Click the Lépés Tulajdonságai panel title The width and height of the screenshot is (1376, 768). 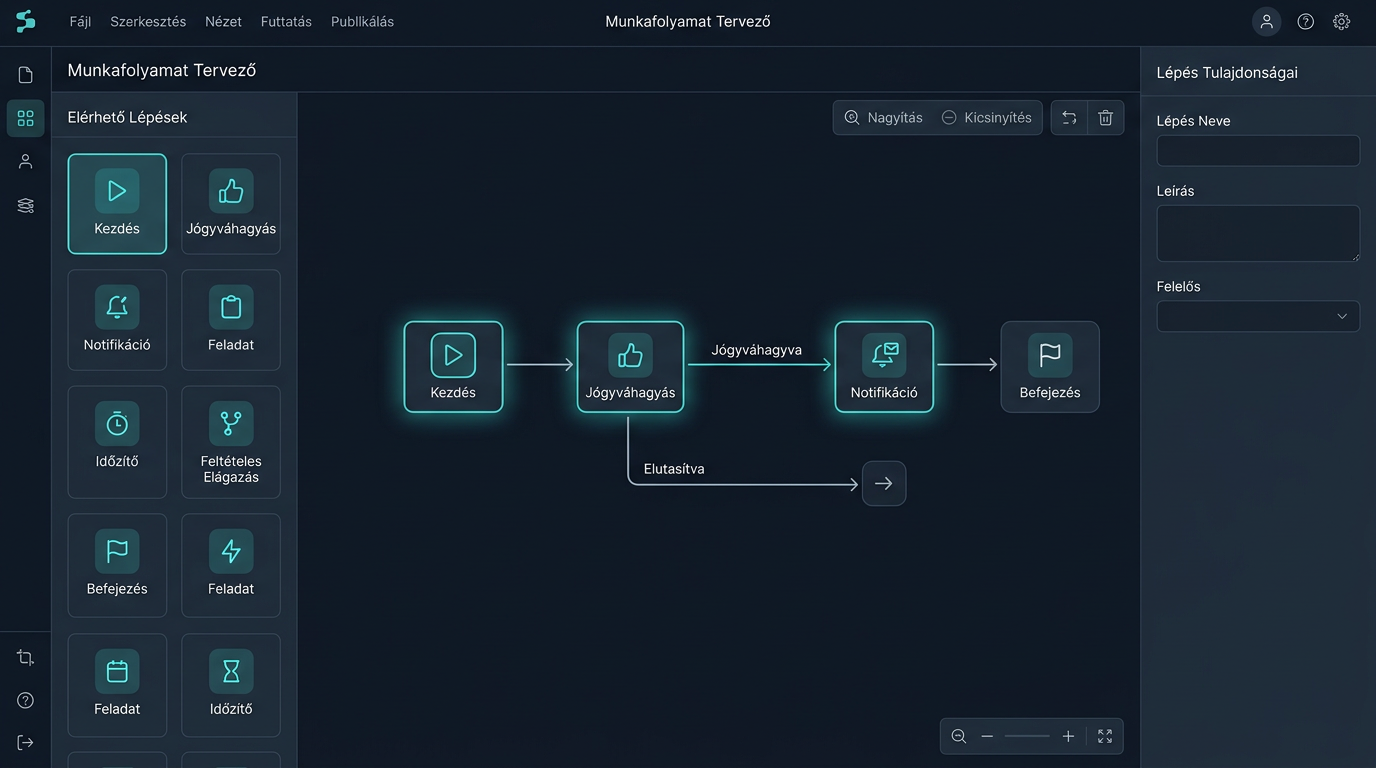[1227, 72]
